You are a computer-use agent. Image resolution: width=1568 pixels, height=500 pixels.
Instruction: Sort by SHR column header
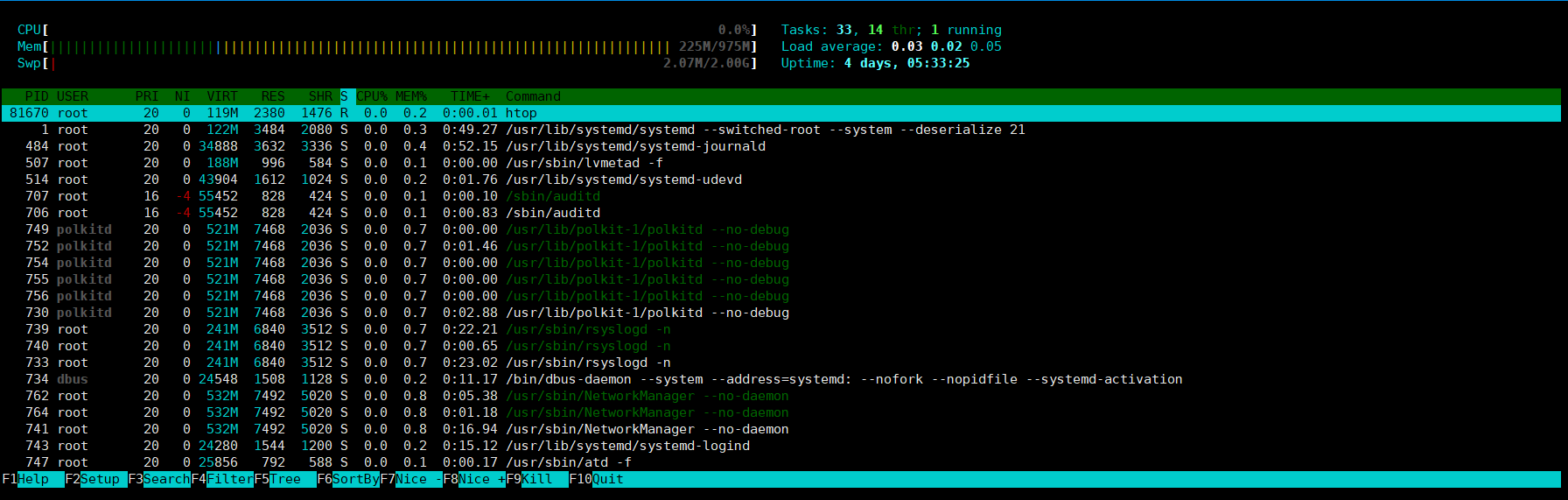(320, 96)
